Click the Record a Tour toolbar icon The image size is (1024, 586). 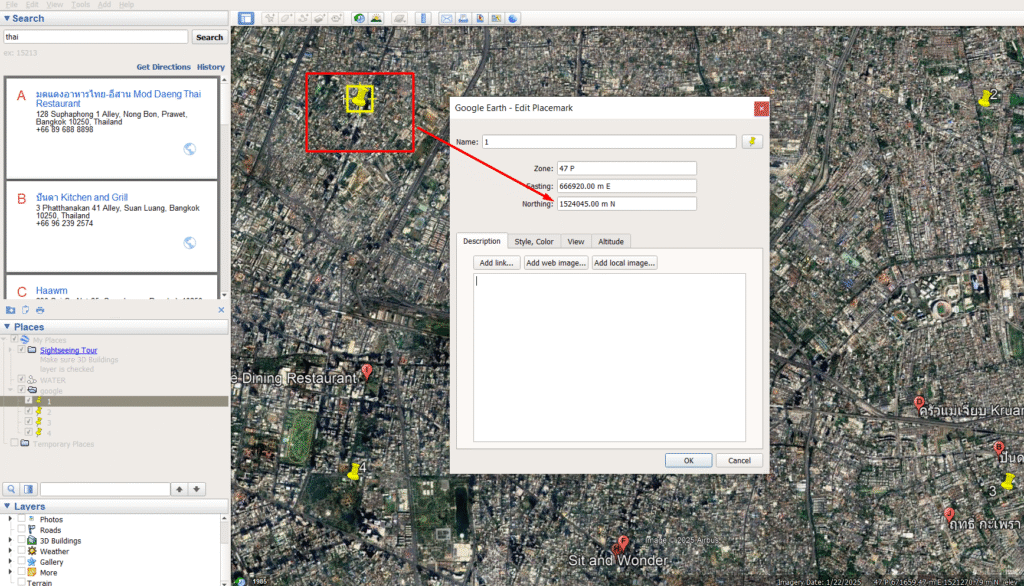point(336,18)
